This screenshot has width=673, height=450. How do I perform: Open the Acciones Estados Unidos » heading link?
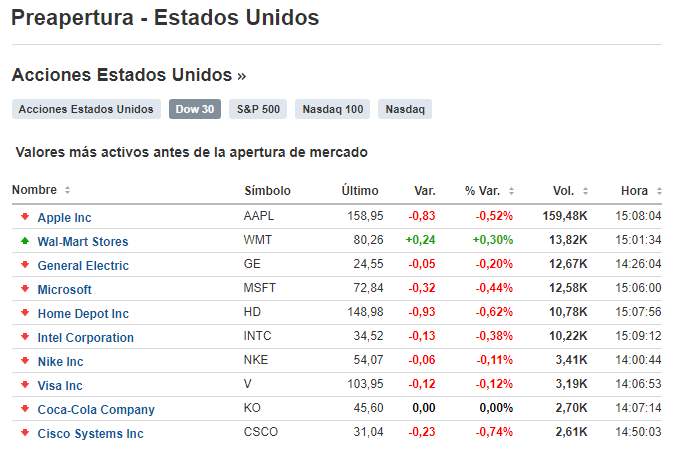128,75
